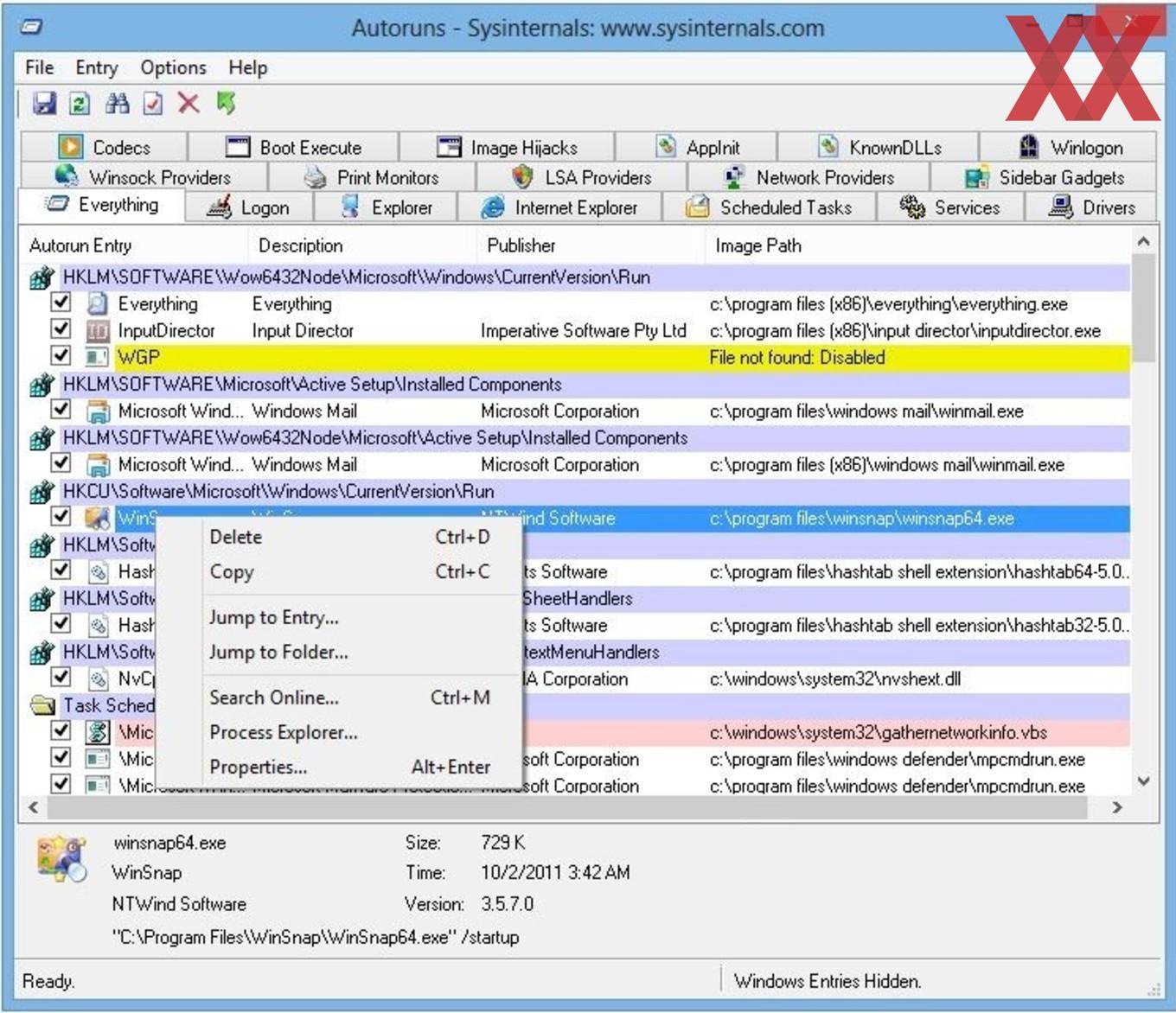1176x1013 pixels.
Task: Click the Save toolbar icon
Action: (x=44, y=104)
